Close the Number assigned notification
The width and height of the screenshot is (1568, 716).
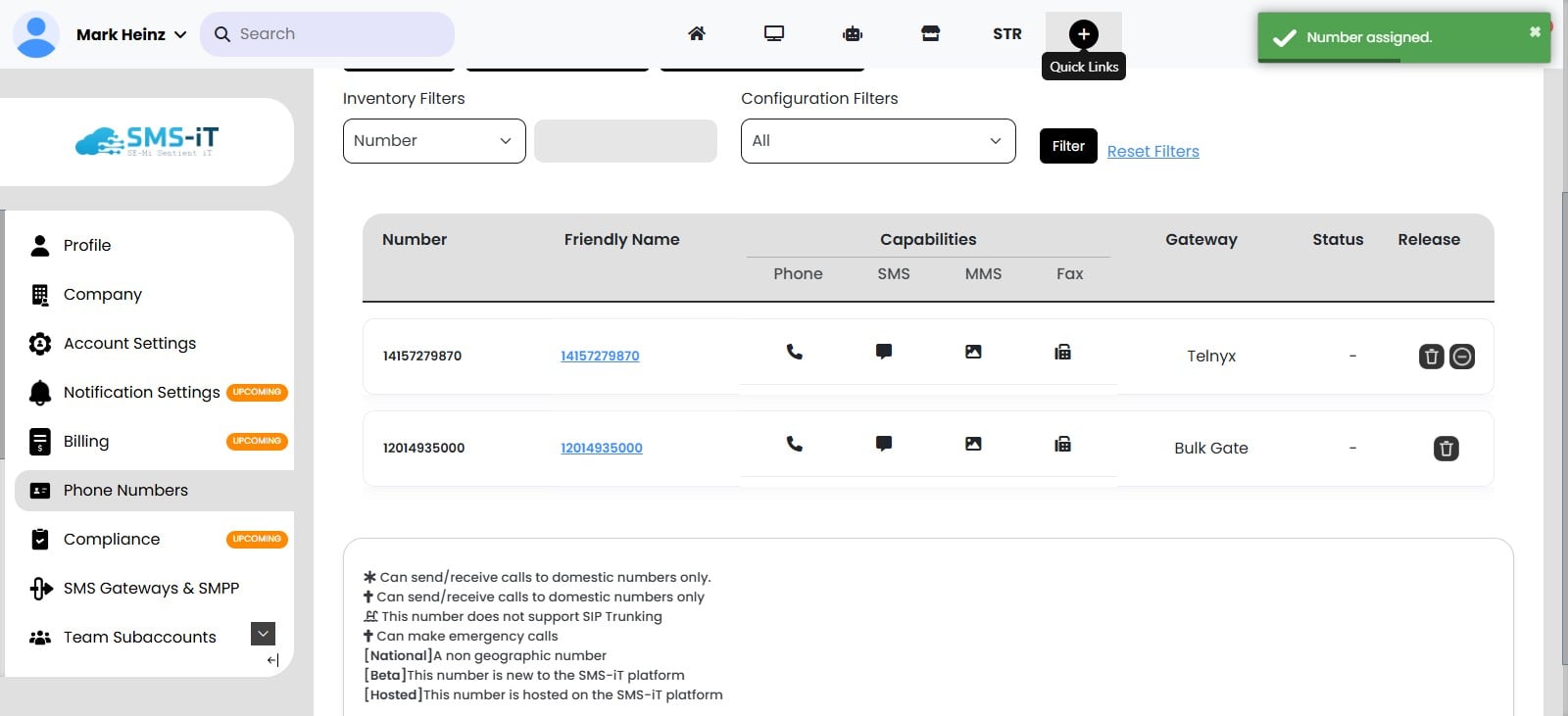pos(1535,32)
